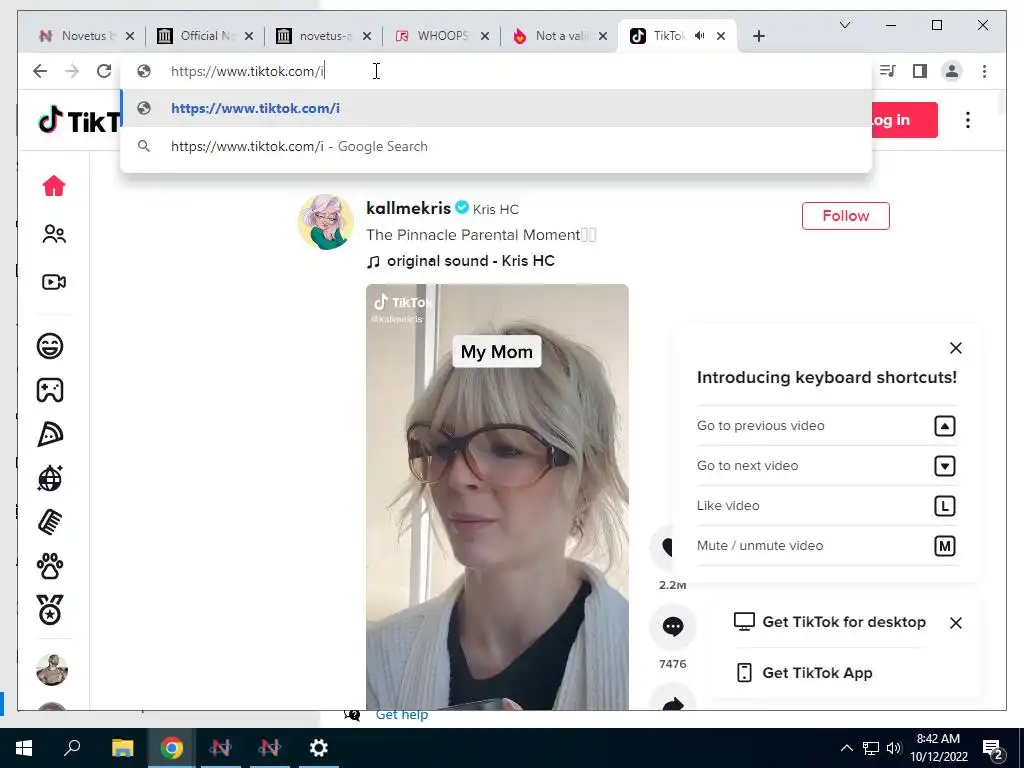Open the TikTok For You home icon
1024x768 pixels.
pyautogui.click(x=54, y=186)
